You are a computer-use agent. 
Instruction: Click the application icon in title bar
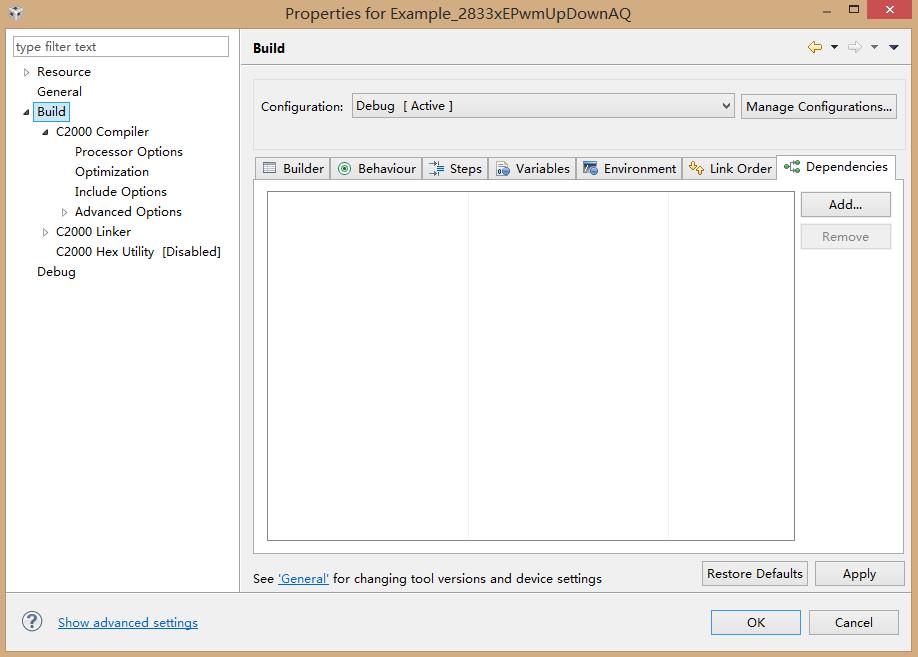pos(16,13)
